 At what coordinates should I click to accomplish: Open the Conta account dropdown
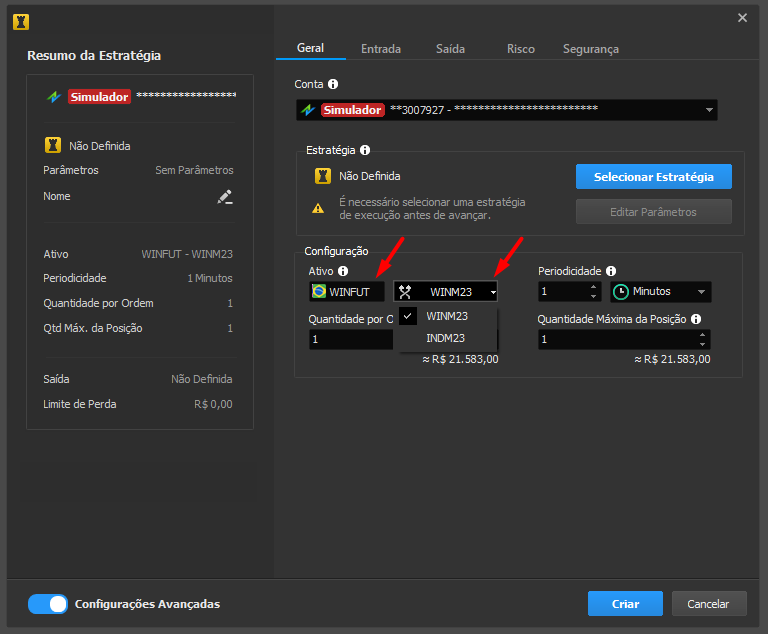507,110
